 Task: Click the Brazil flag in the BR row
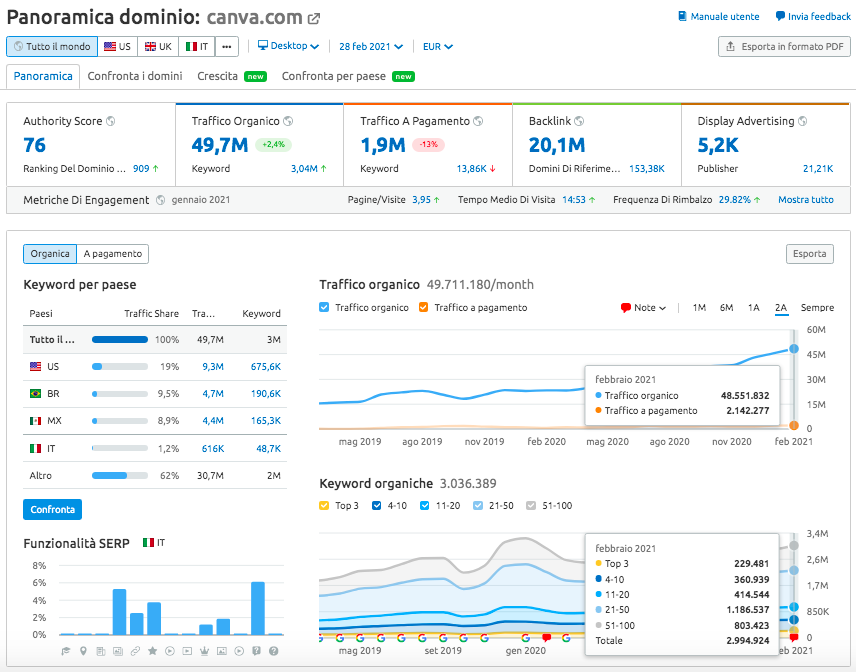point(35,394)
